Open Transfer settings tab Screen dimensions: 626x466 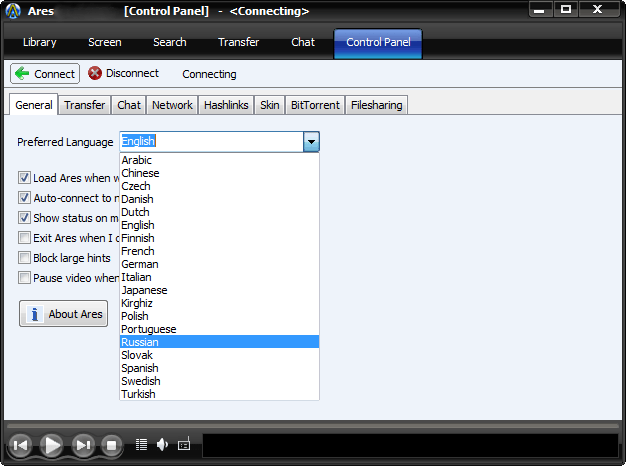[85, 105]
